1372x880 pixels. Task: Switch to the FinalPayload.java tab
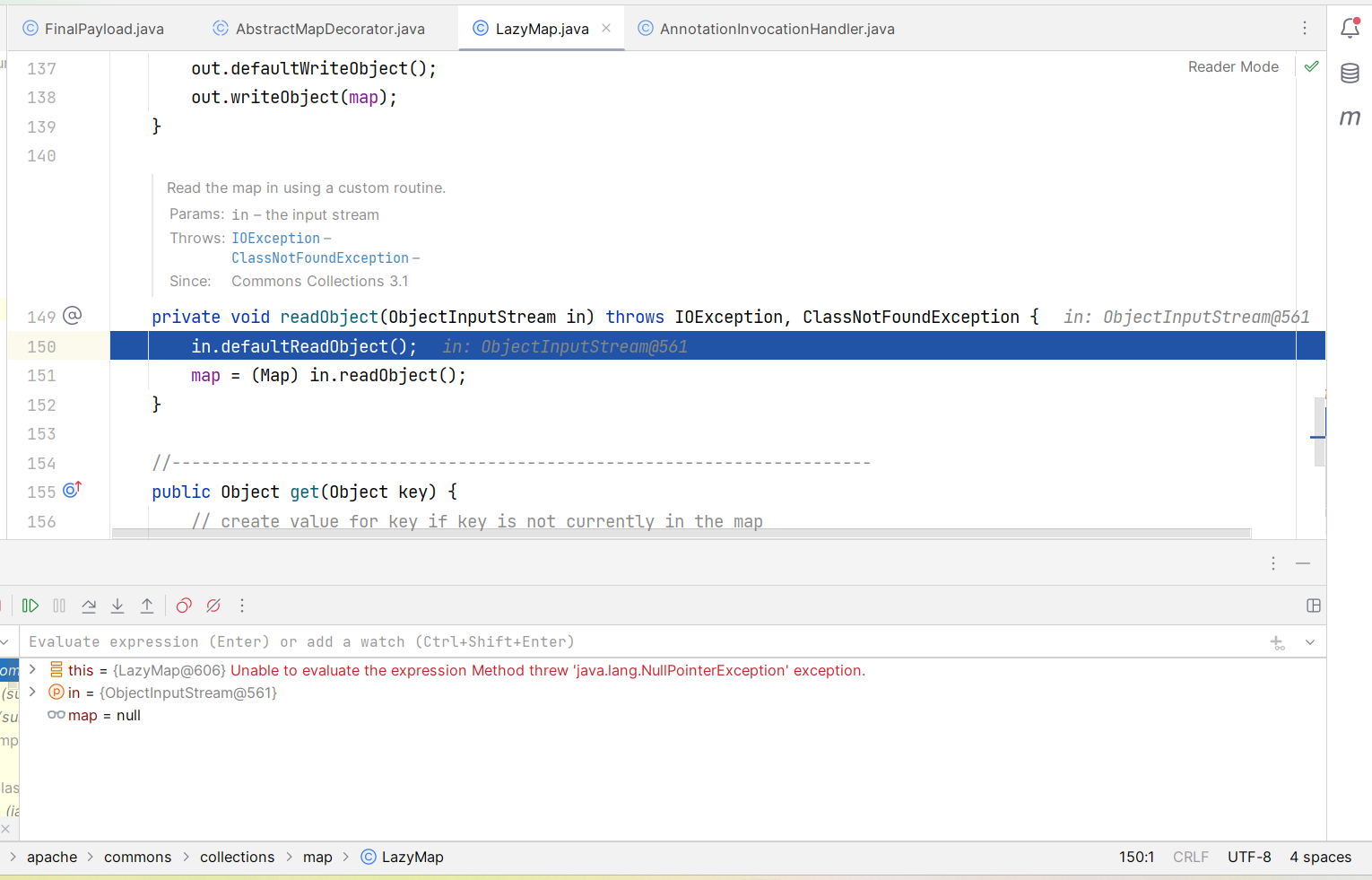coord(103,29)
